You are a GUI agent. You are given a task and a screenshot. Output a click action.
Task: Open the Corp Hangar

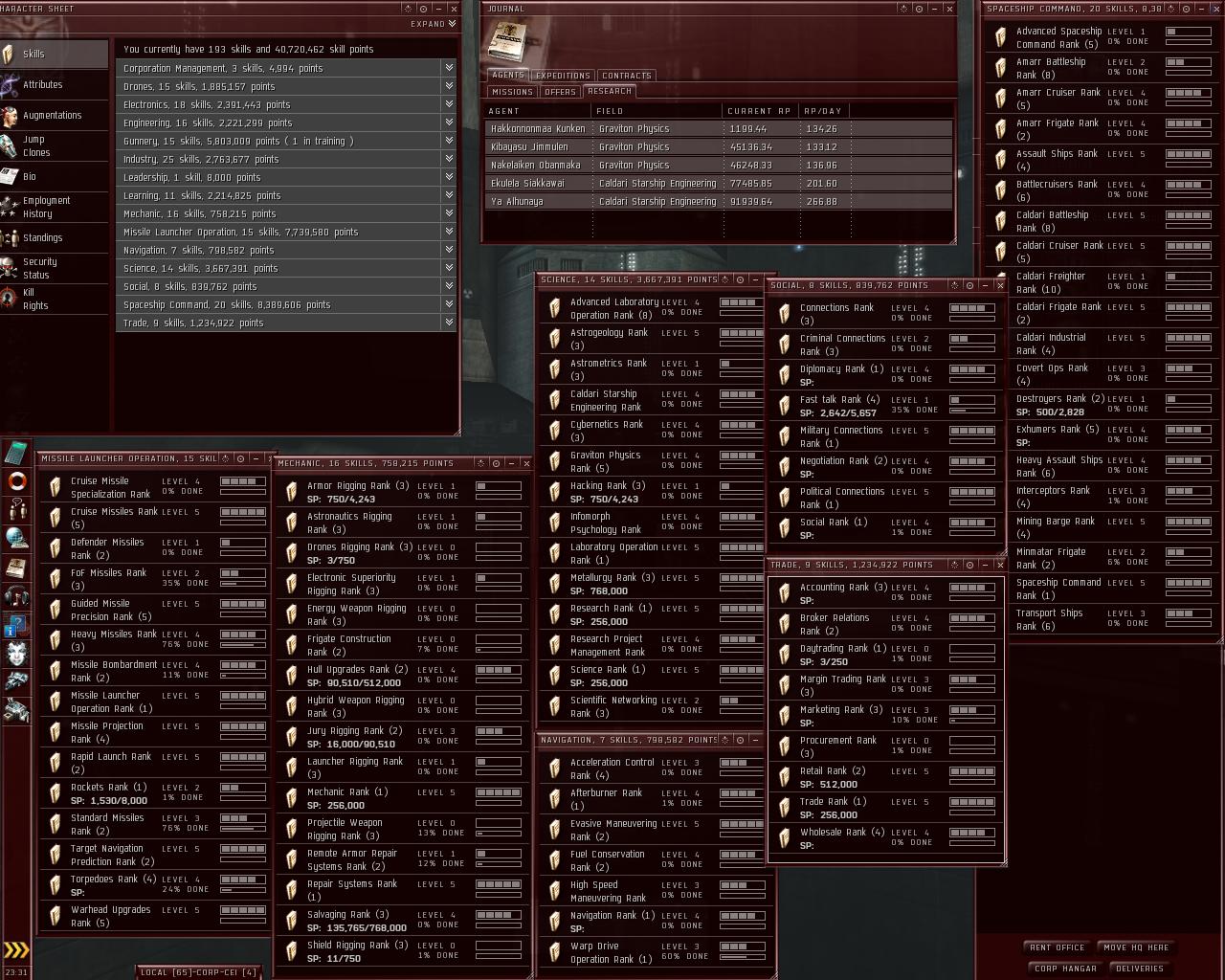click(1063, 968)
